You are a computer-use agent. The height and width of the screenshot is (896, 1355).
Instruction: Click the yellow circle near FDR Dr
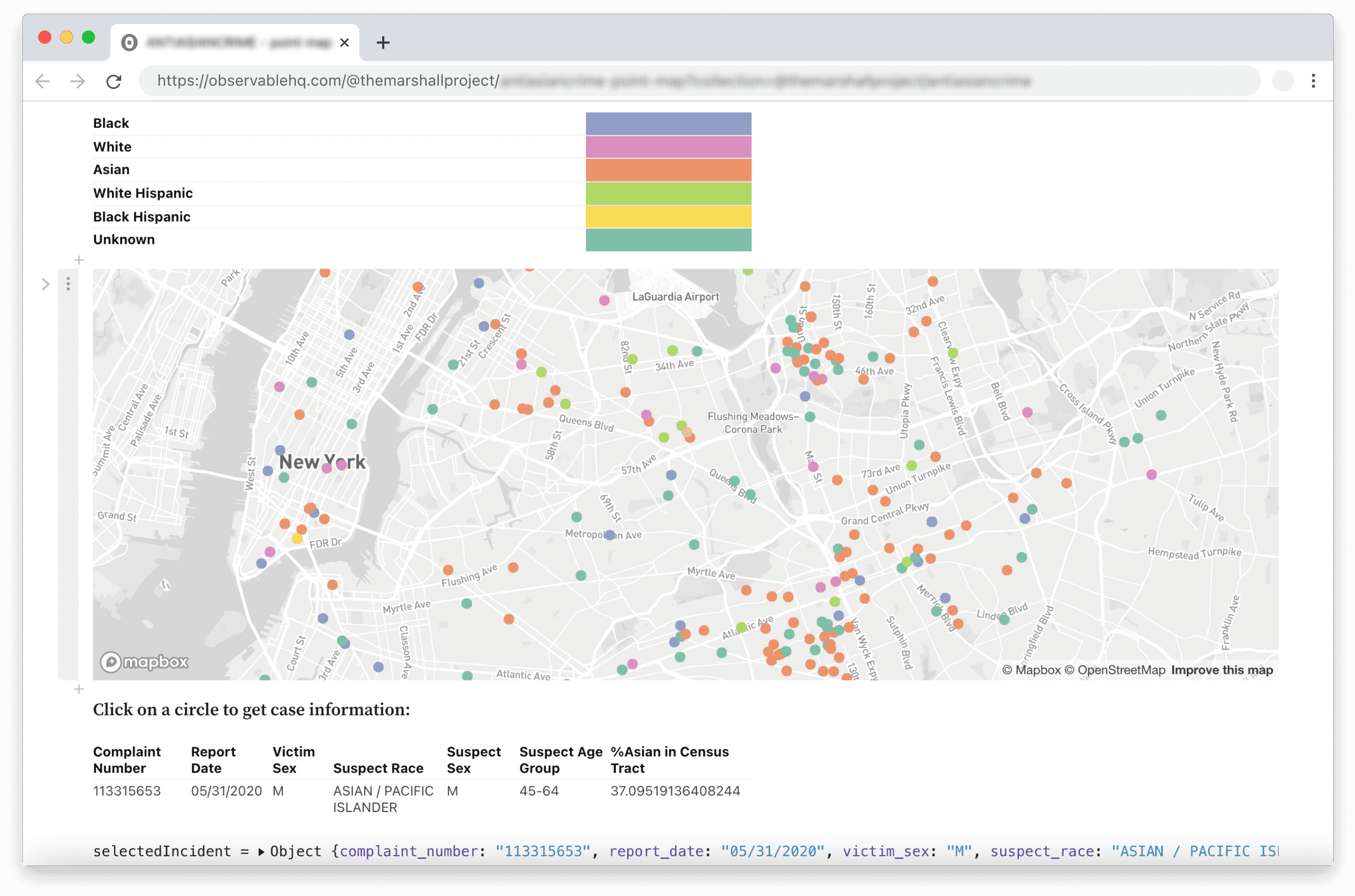[x=297, y=538]
